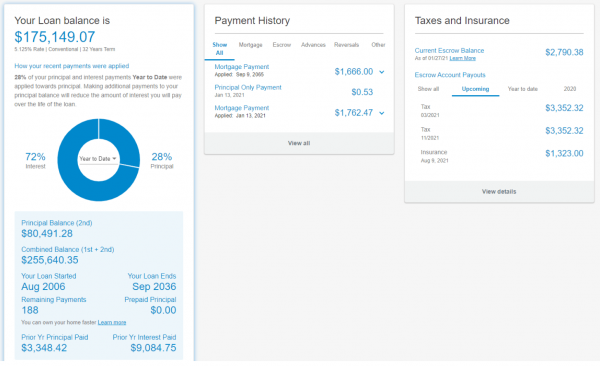Switch escrow payouts to Show all
The height and width of the screenshot is (366, 600).
tap(428, 89)
